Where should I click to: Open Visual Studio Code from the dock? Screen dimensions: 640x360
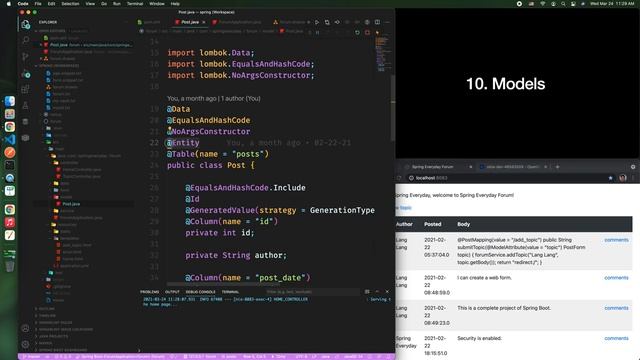coord(10,140)
